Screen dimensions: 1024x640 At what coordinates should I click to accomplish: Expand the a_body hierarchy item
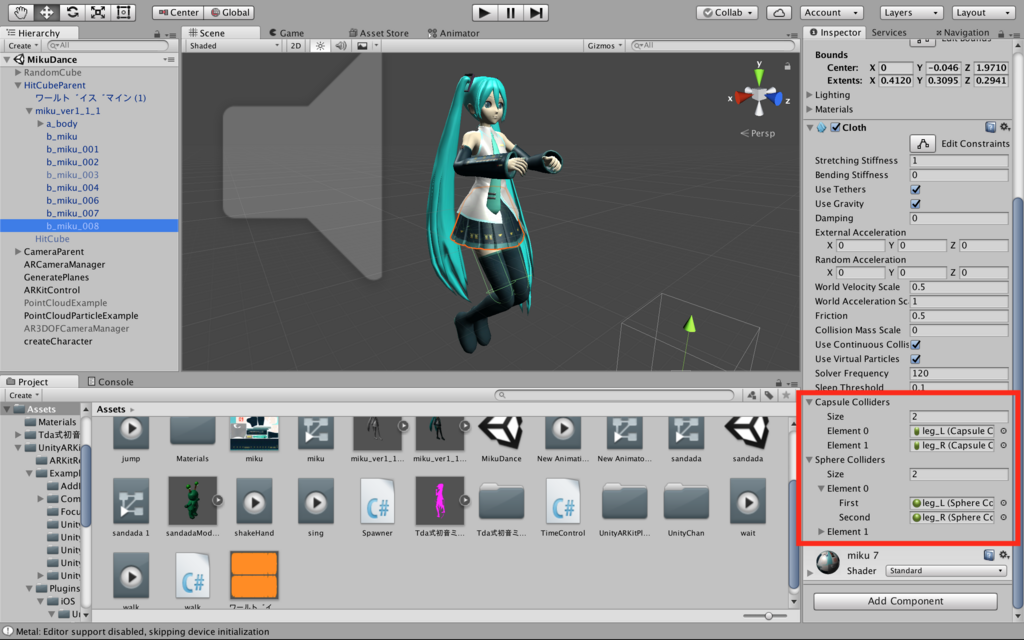coord(40,123)
